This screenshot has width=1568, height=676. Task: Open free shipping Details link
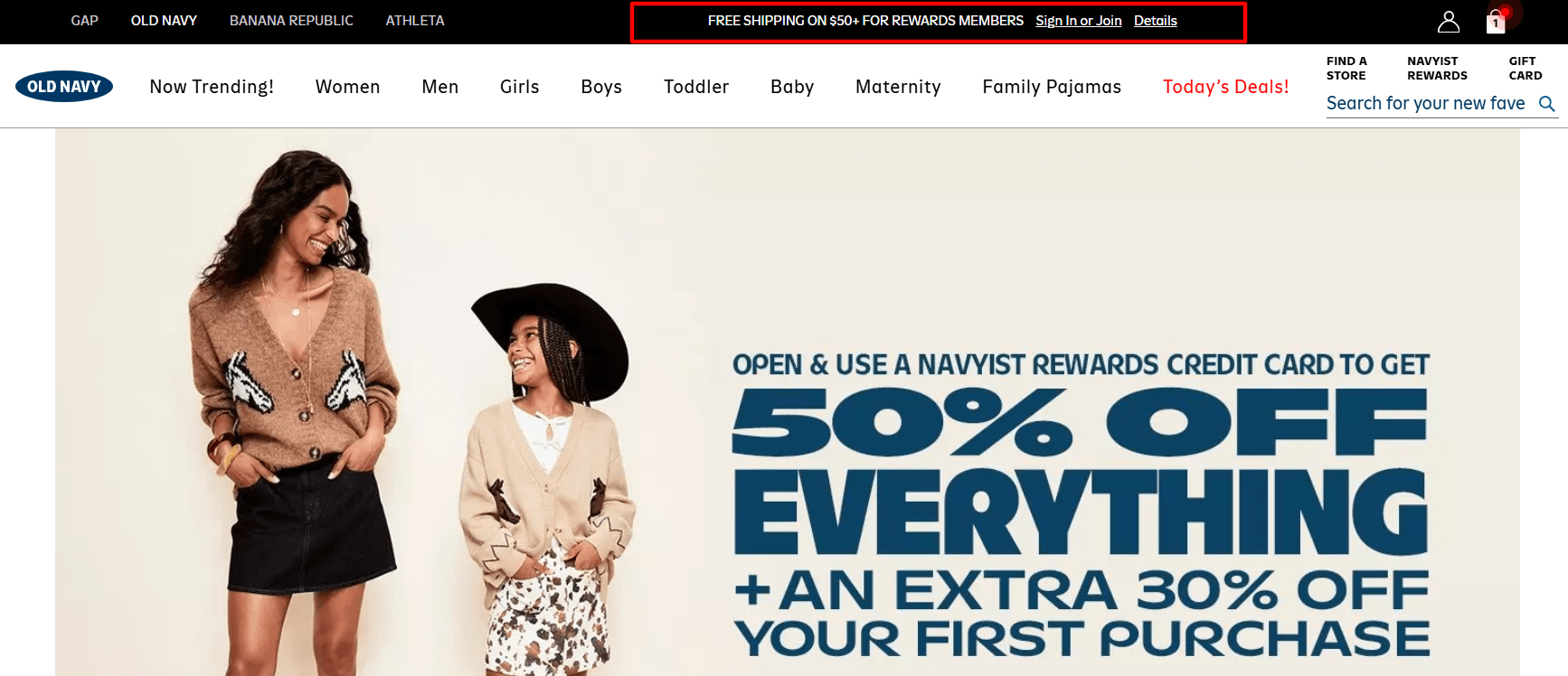tap(1156, 21)
